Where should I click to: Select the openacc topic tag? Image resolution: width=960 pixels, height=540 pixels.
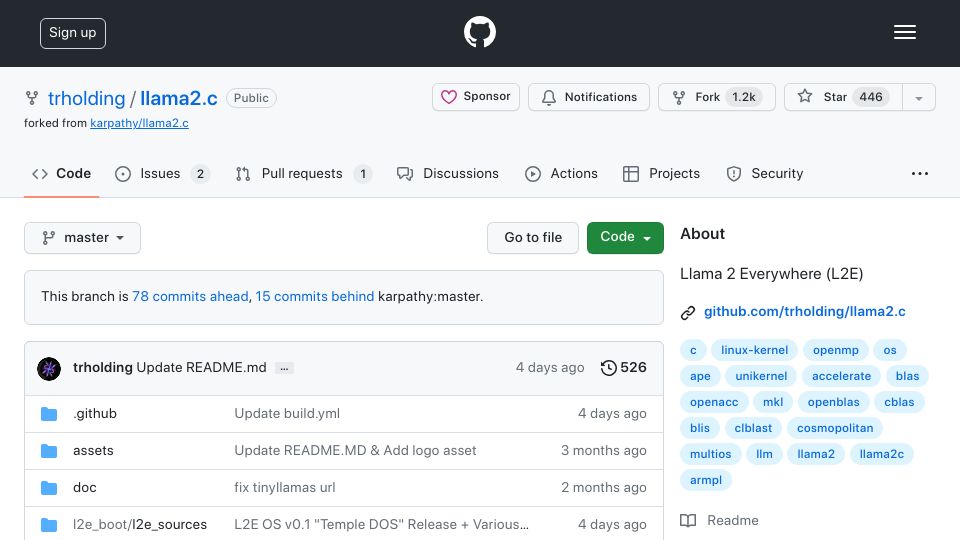pos(714,402)
